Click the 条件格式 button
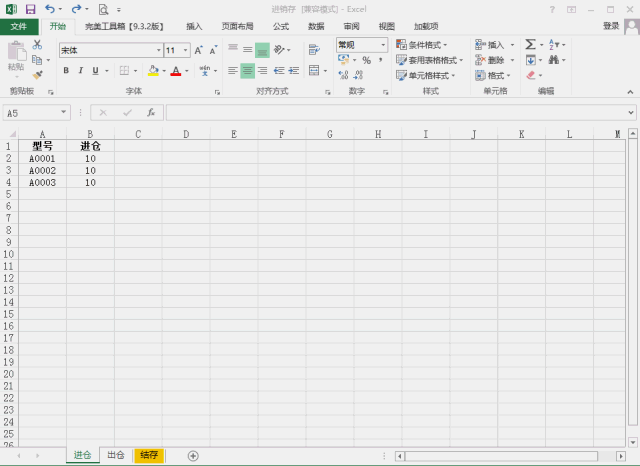The width and height of the screenshot is (640, 466). 422,45
